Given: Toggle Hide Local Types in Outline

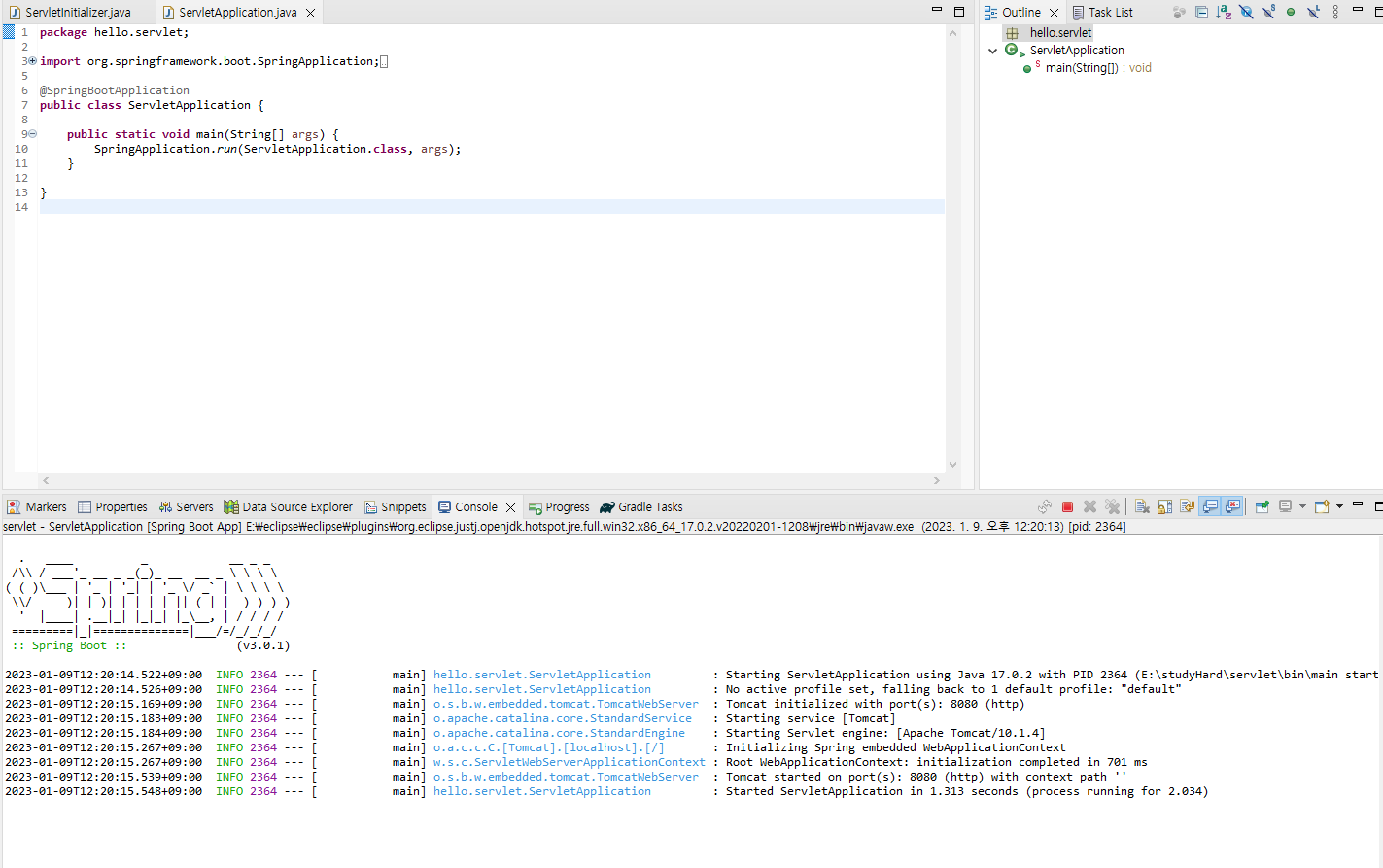Looking at the screenshot, I should [x=1313, y=12].
